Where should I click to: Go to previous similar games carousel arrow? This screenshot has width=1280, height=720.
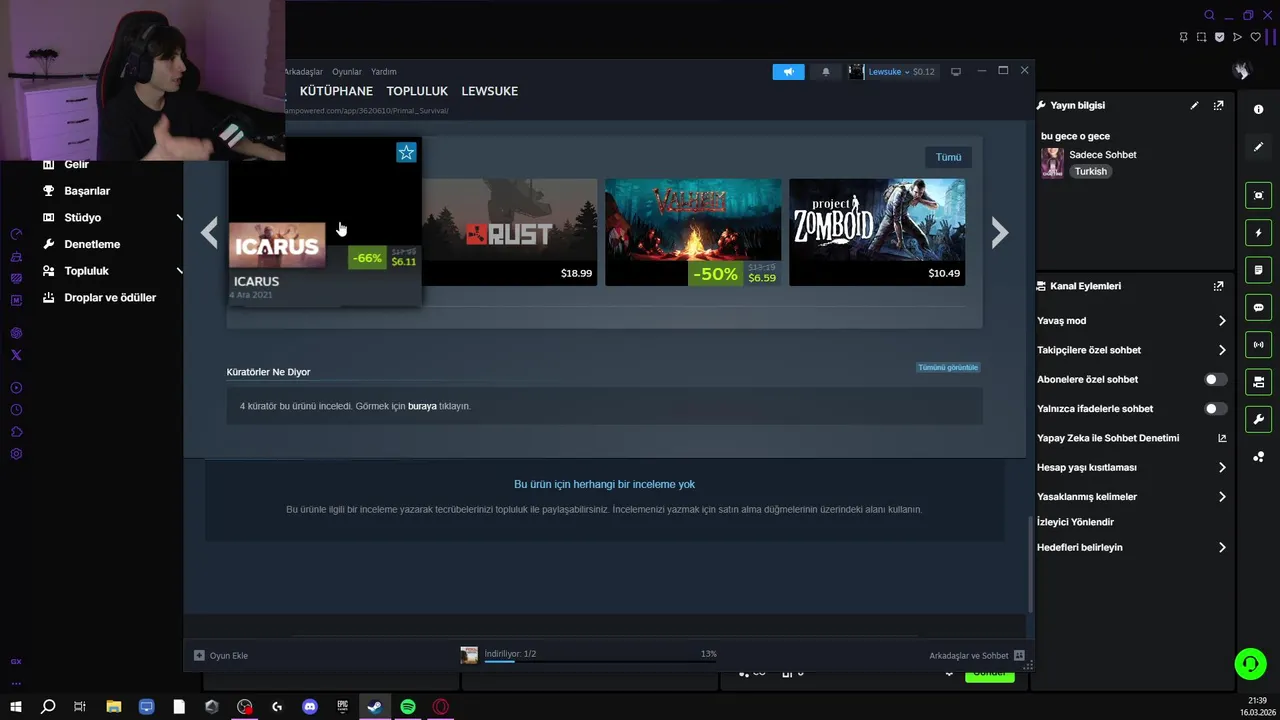209,232
